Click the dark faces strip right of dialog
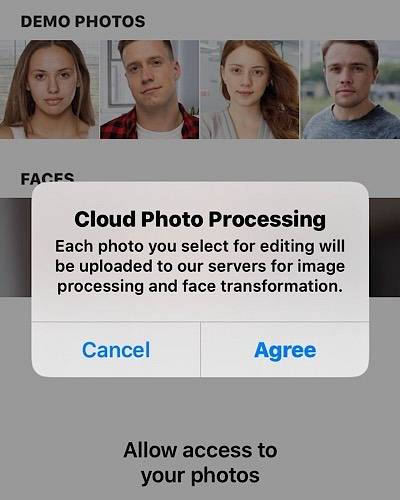 (384, 247)
